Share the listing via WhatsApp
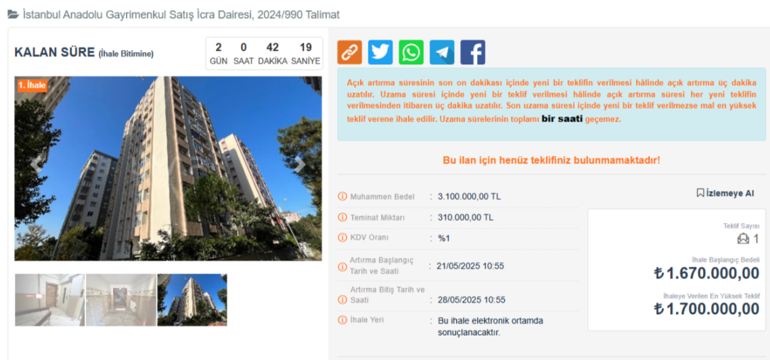 point(411,53)
